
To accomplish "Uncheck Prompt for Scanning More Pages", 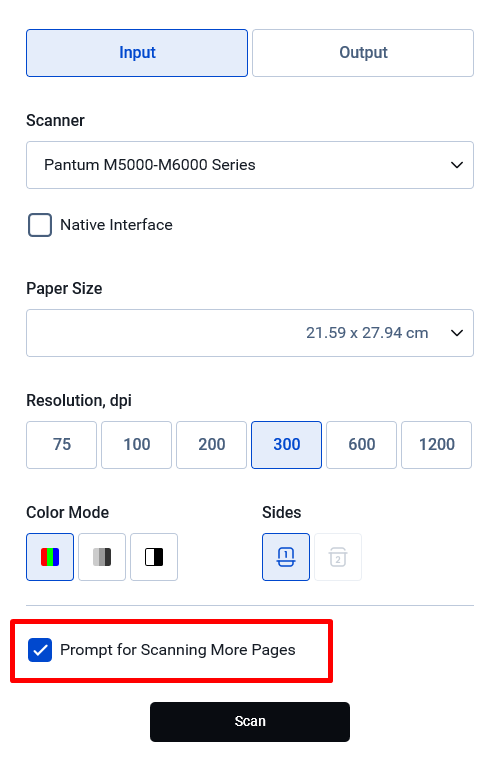I will click(x=40, y=650).
